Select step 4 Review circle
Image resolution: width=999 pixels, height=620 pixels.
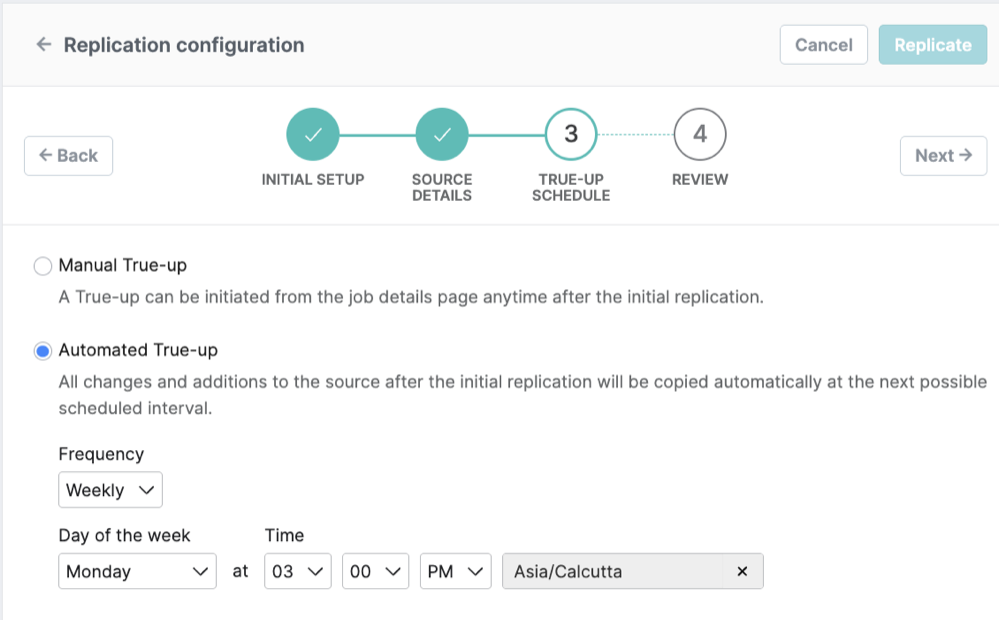pos(699,133)
